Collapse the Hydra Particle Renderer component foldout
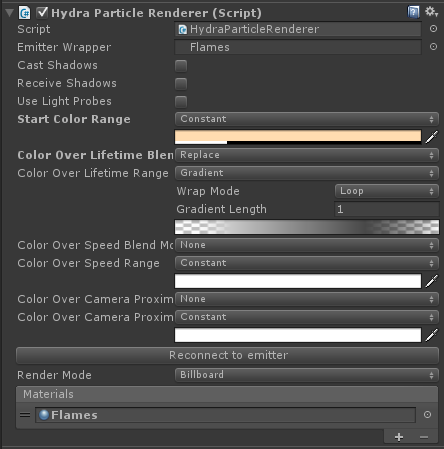This screenshot has width=444, height=449. click(x=10, y=13)
